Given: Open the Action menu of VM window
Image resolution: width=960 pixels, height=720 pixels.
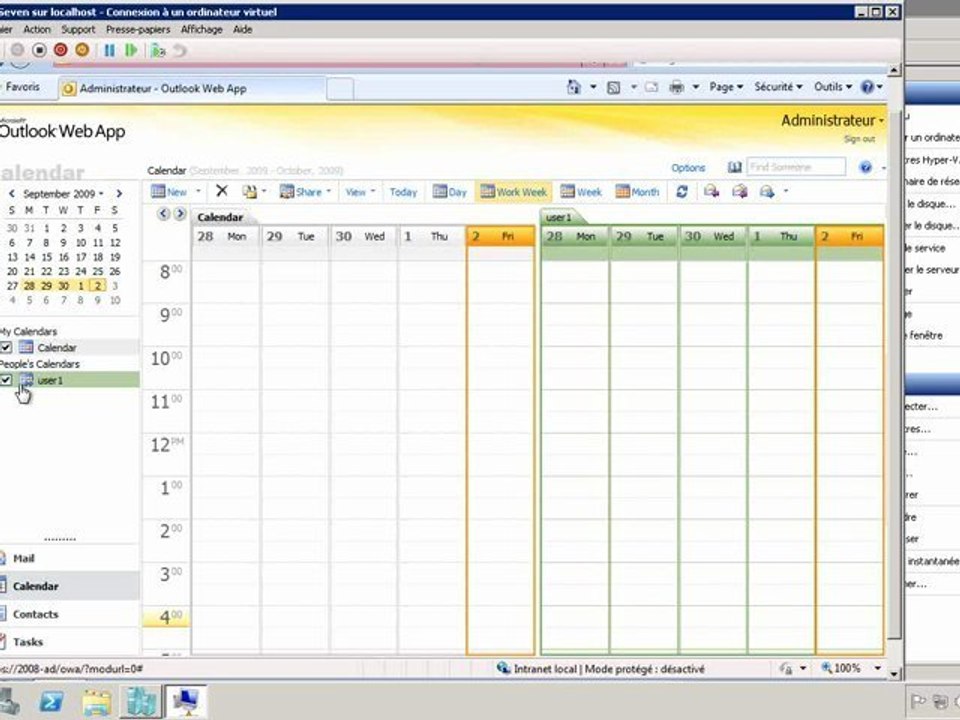Looking at the screenshot, I should pos(37,29).
